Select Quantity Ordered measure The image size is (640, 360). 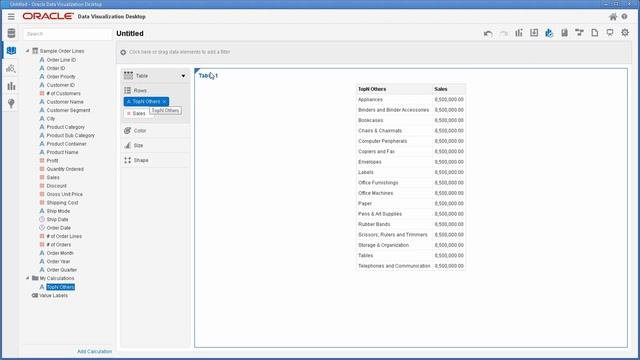(x=65, y=169)
